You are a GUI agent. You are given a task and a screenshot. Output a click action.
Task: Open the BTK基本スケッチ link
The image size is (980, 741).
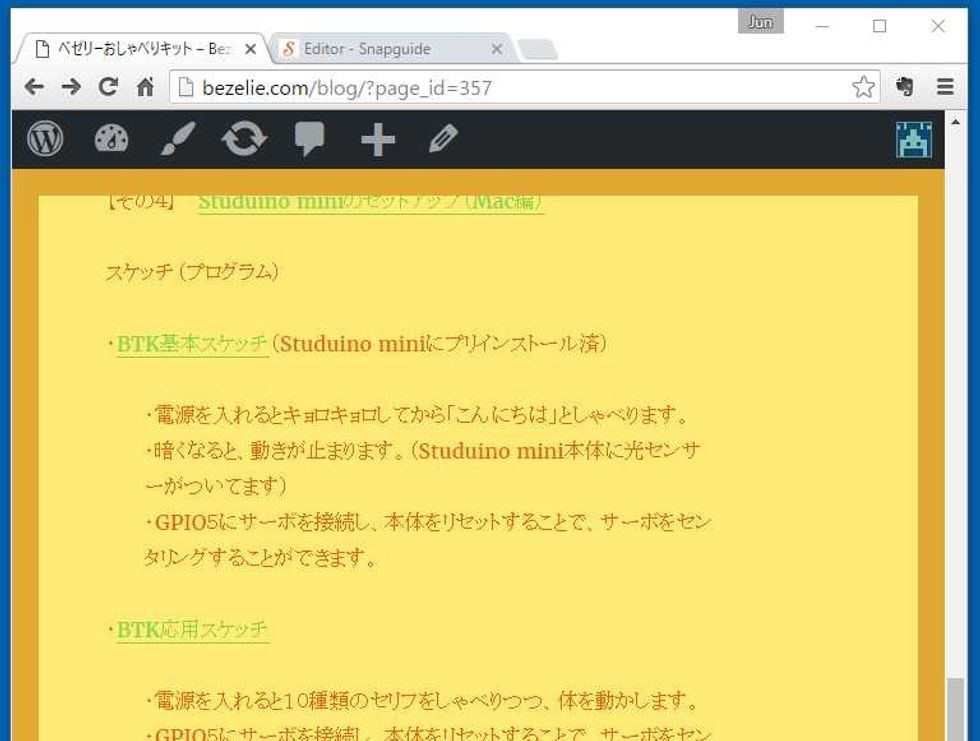(x=192, y=344)
